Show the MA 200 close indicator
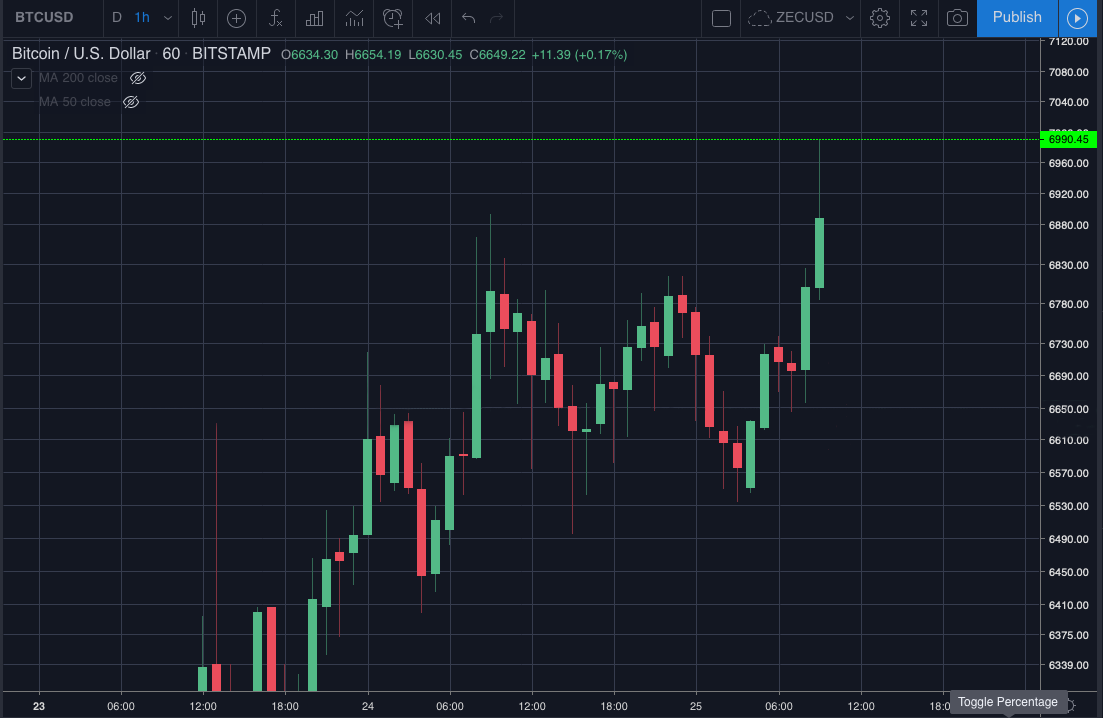Viewport: 1103px width, 718px height. [138, 78]
